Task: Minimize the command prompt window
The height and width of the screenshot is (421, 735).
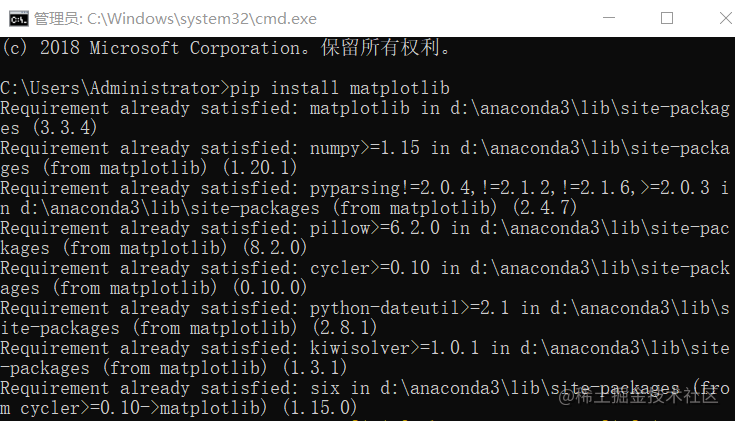Action: pos(618,18)
